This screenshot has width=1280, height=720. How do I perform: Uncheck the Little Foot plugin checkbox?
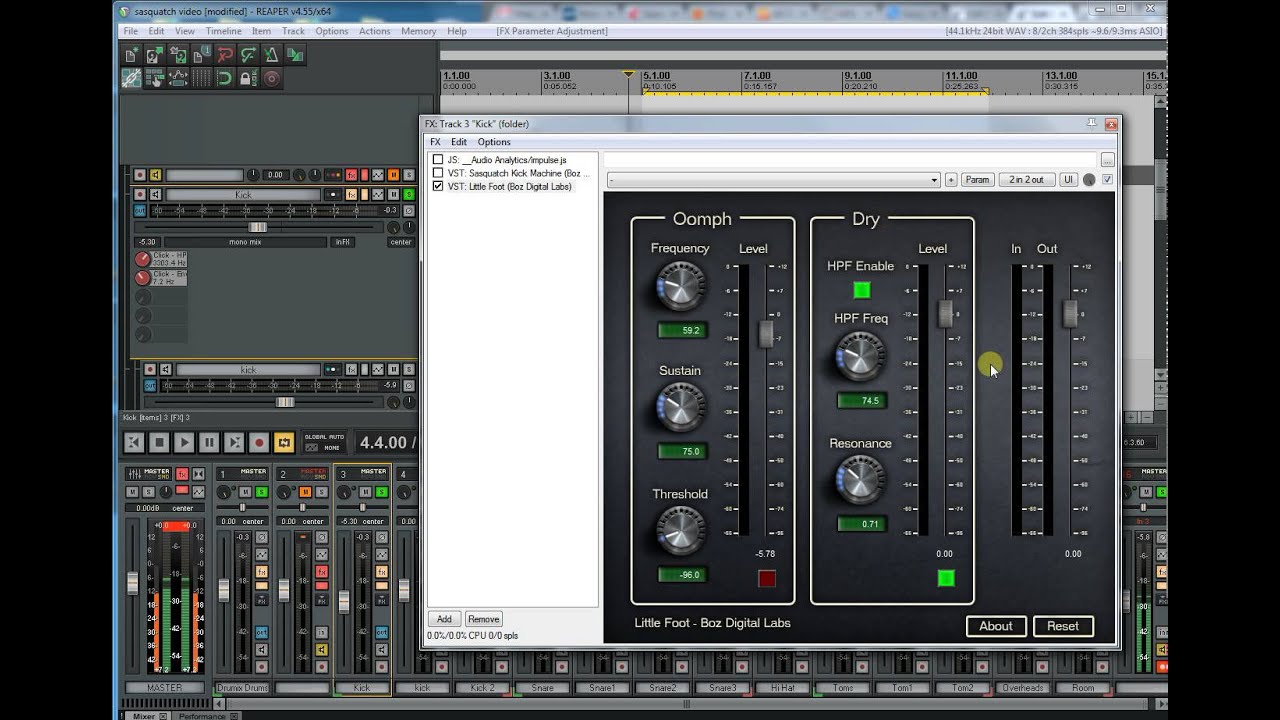[438, 186]
